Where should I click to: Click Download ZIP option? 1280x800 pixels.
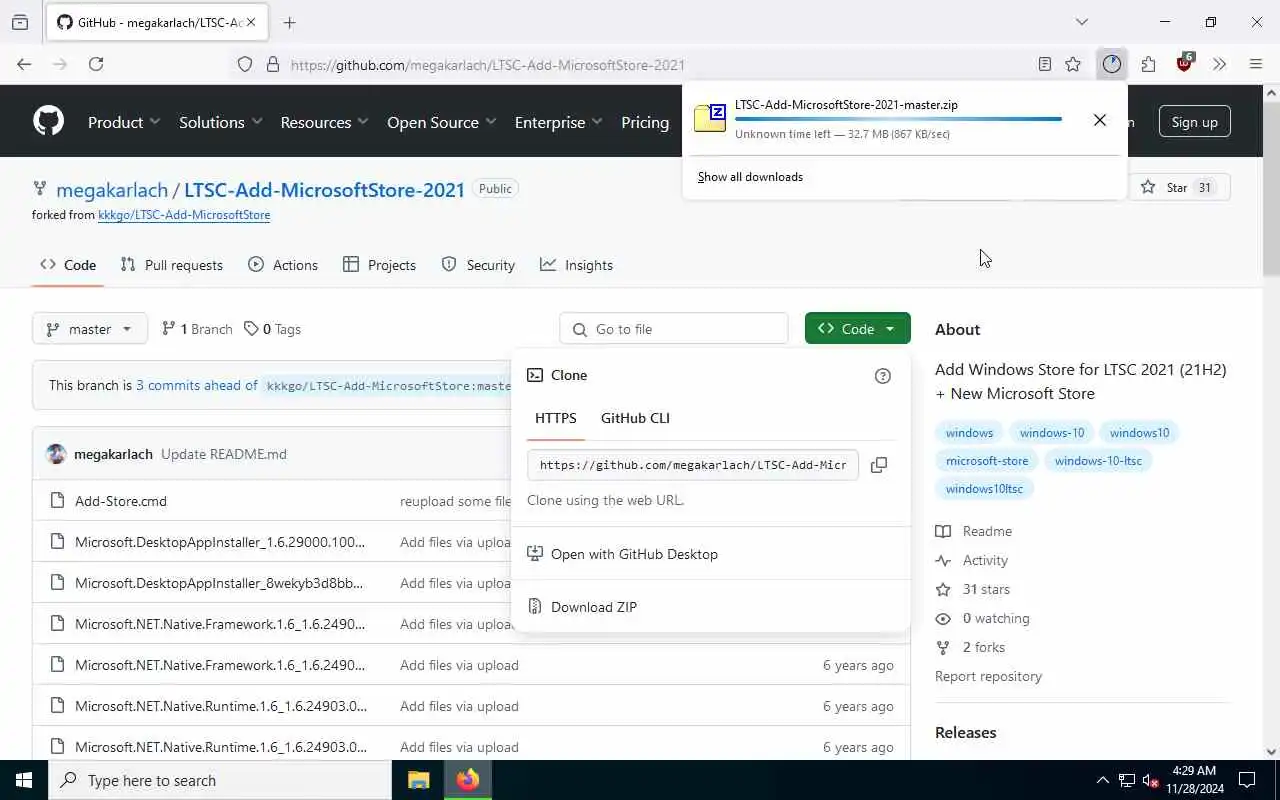594,607
